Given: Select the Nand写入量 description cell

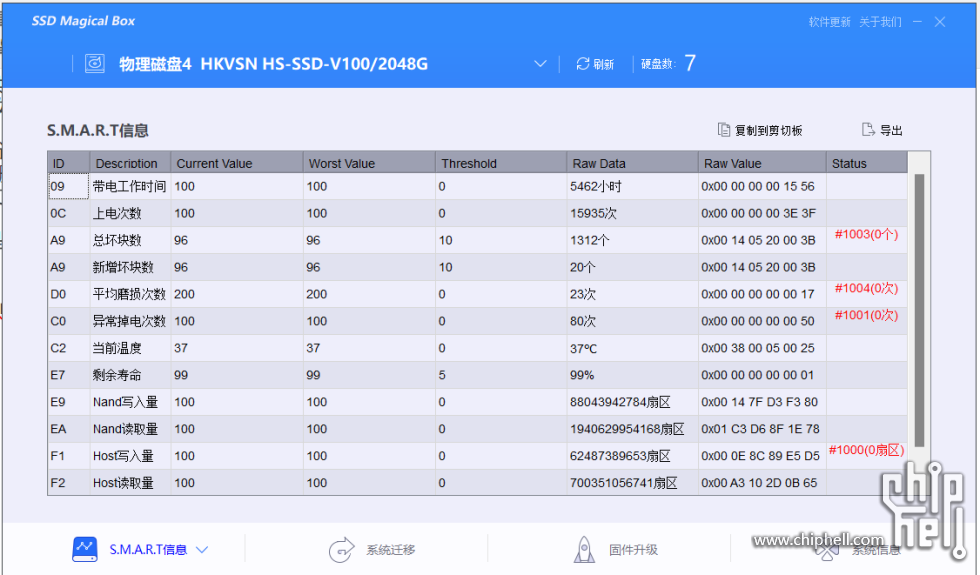Looking at the screenshot, I should point(130,402).
